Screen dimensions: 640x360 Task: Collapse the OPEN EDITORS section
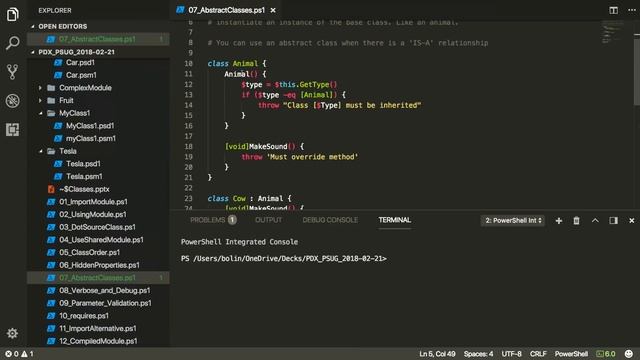[62, 26]
